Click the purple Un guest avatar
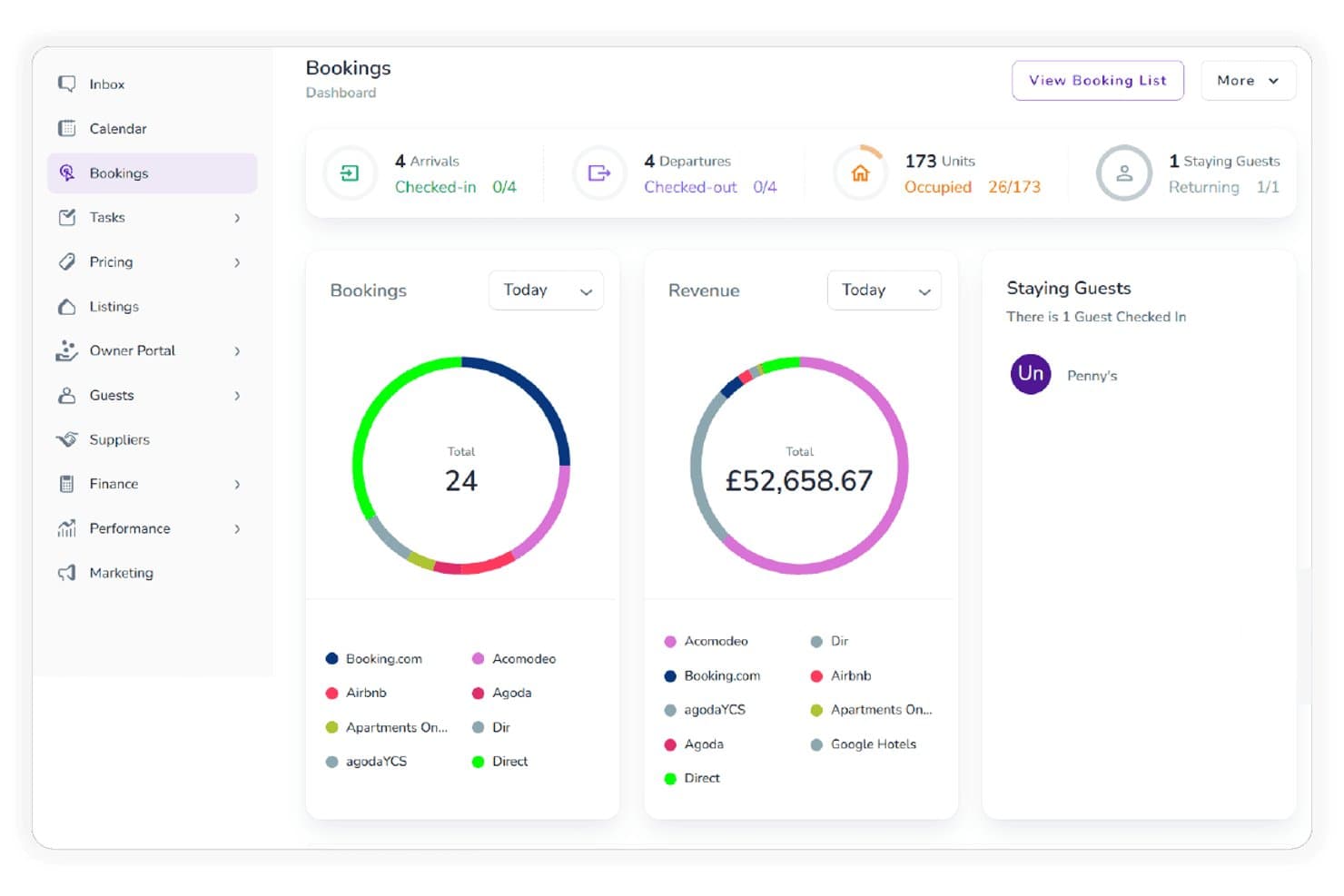This screenshot has height=896, width=1344. pos(1031,374)
